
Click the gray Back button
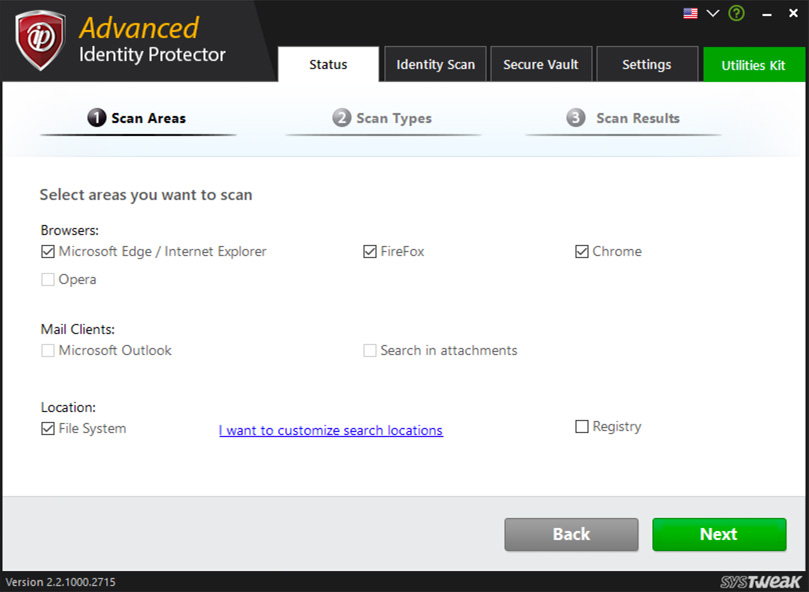point(571,534)
